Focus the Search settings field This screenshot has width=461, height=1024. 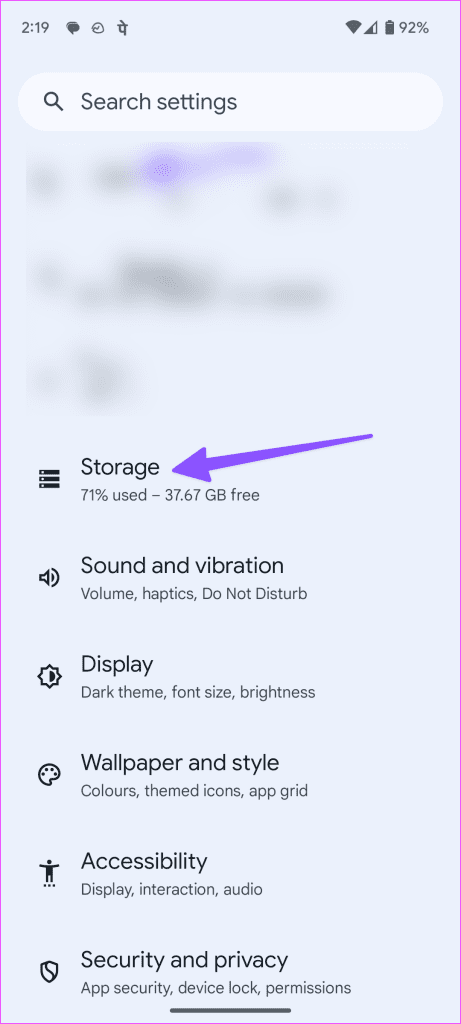coord(230,102)
